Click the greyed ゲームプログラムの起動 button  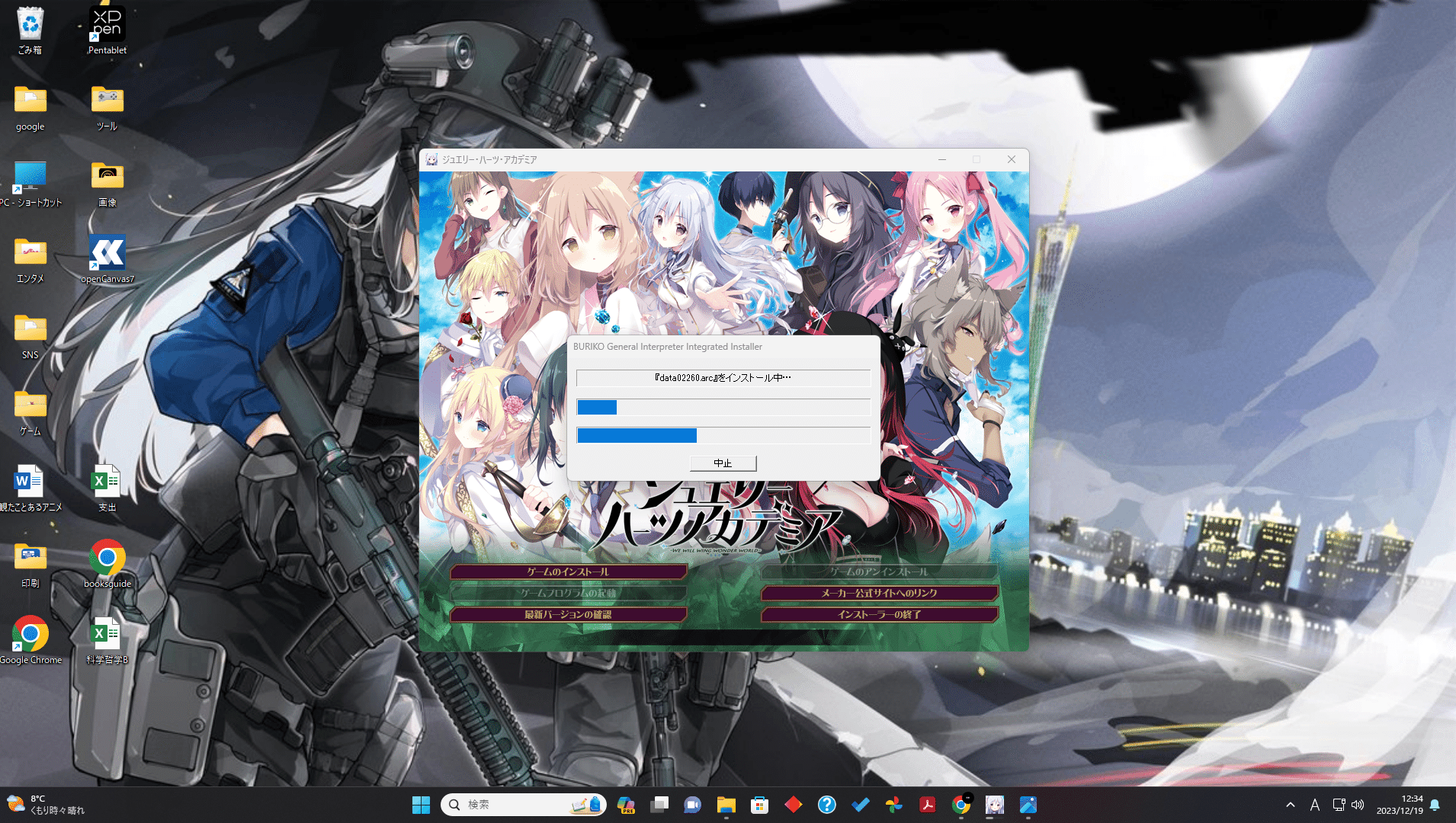coord(568,593)
